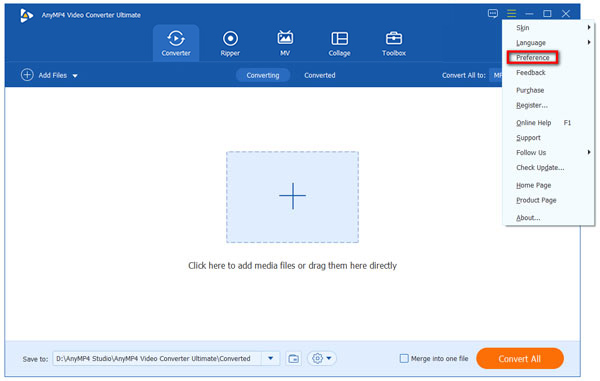Open the gear settings dropdown

click(x=321, y=358)
